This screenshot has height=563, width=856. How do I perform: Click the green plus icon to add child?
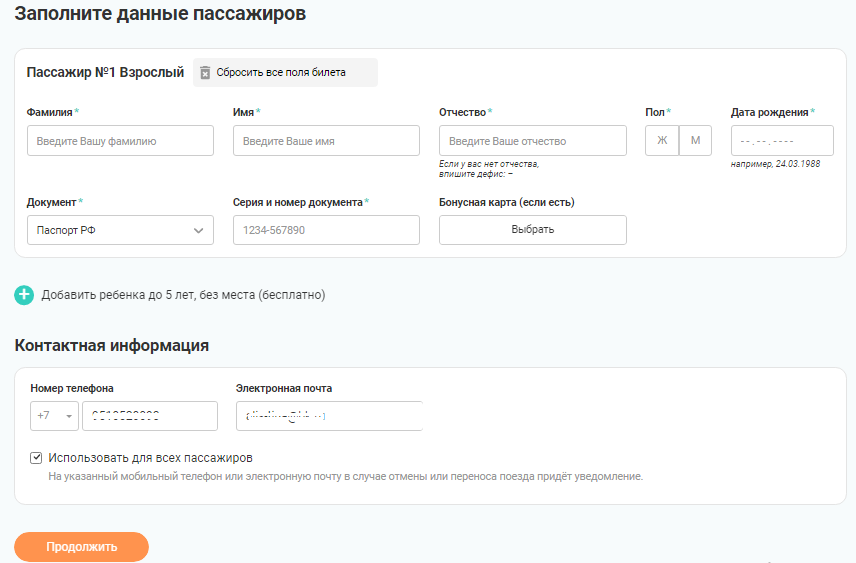(x=25, y=295)
